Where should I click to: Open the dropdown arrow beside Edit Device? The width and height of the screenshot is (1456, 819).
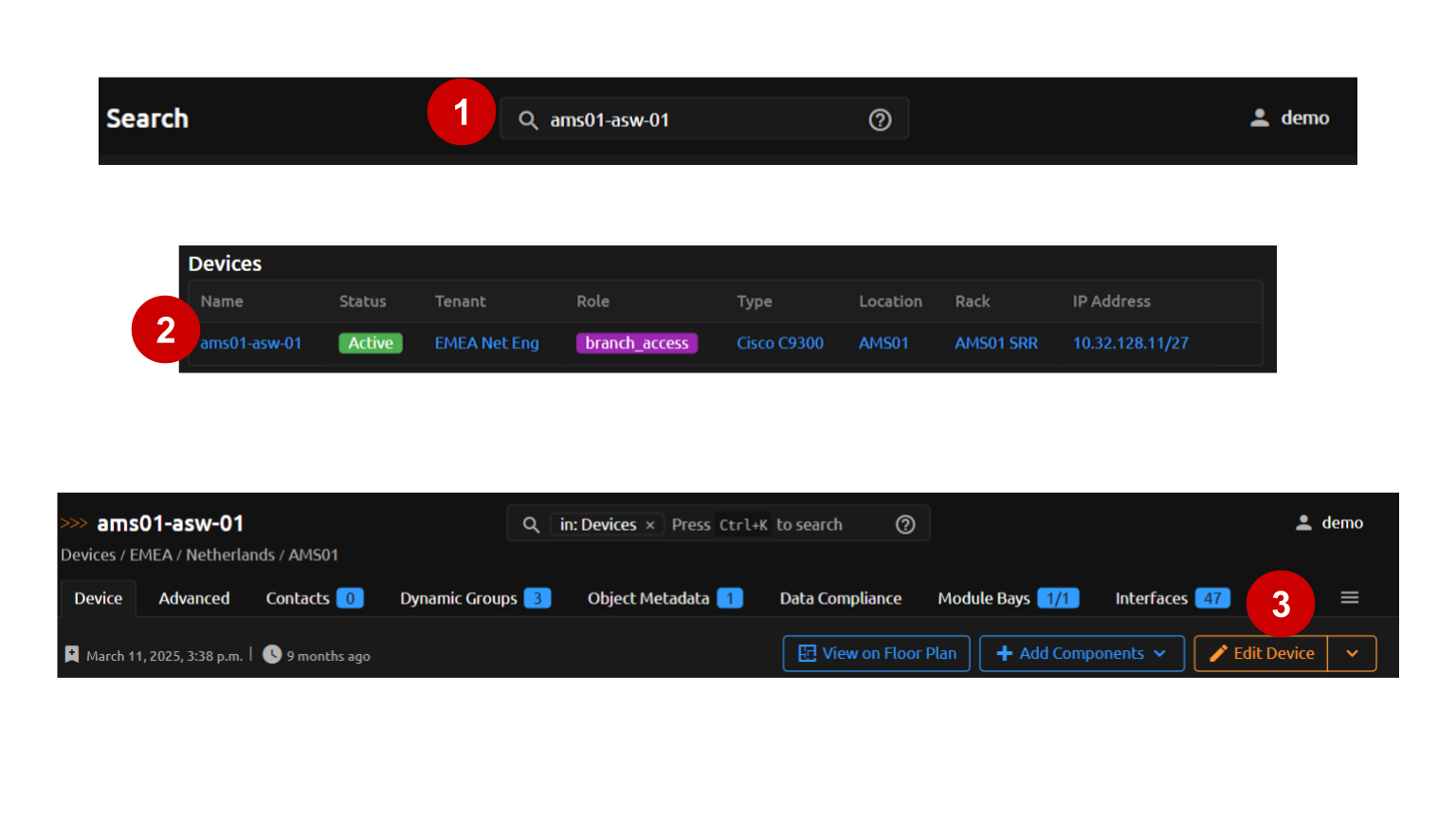[x=1352, y=653]
